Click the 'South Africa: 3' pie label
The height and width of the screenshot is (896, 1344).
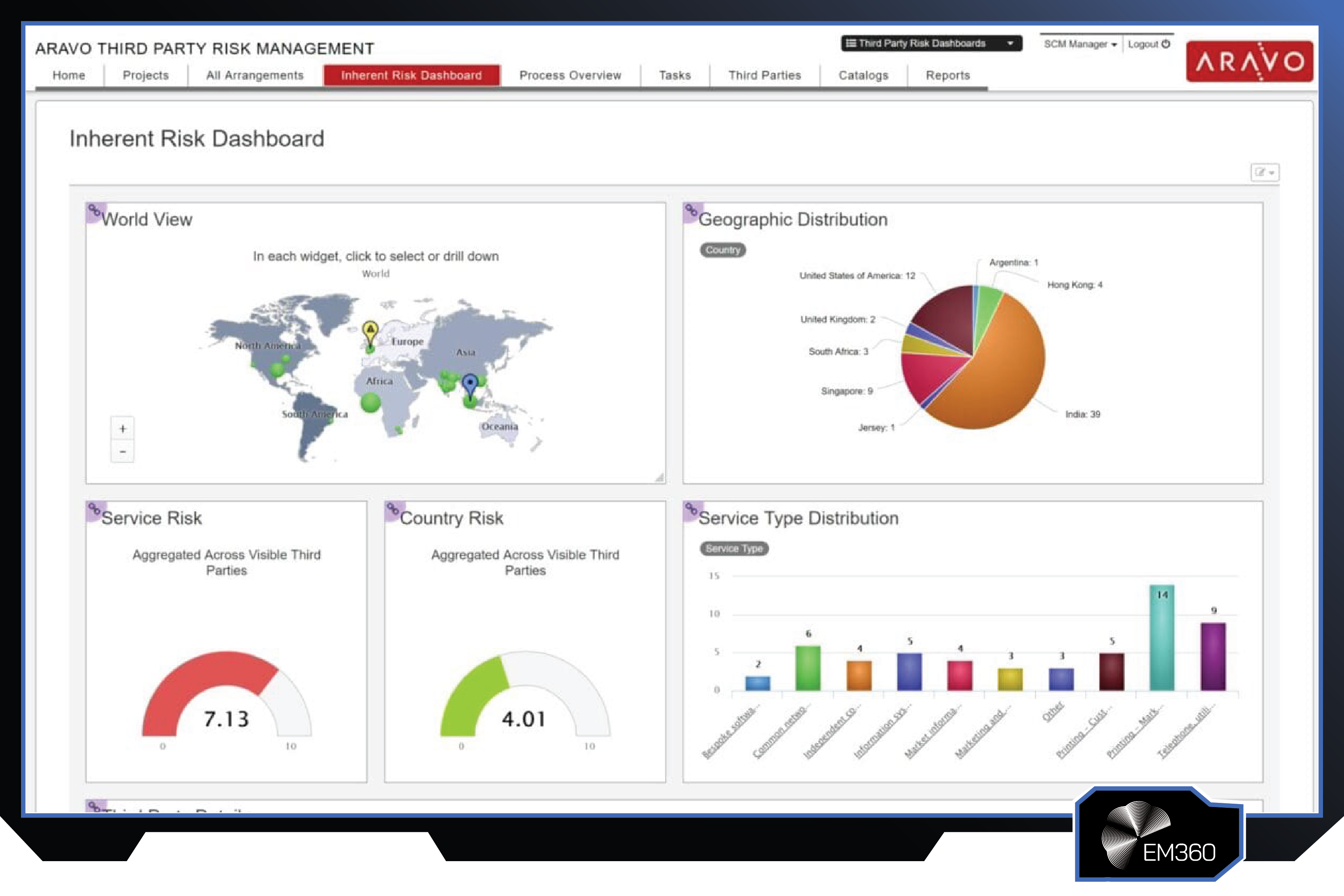838,351
